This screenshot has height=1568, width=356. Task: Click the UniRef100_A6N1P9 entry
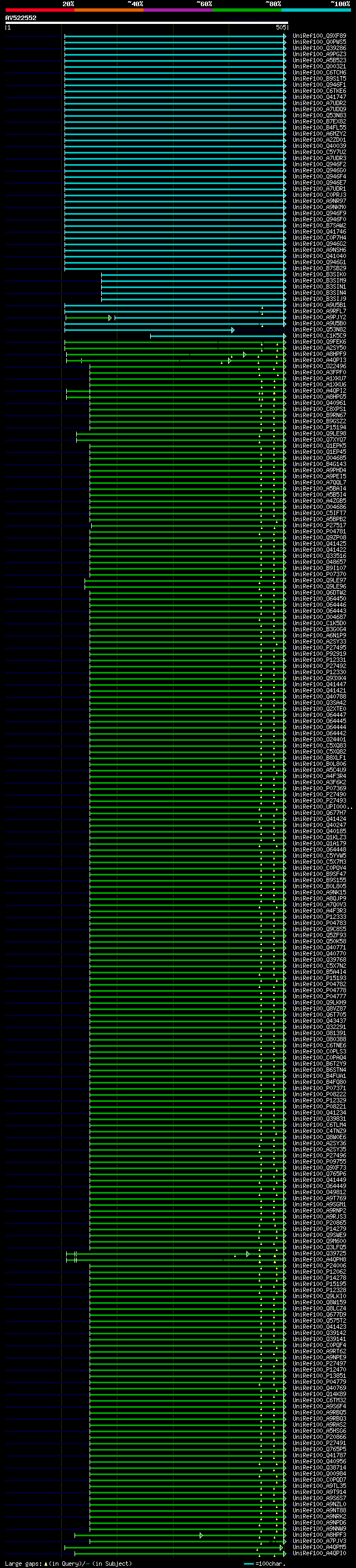(319, 635)
